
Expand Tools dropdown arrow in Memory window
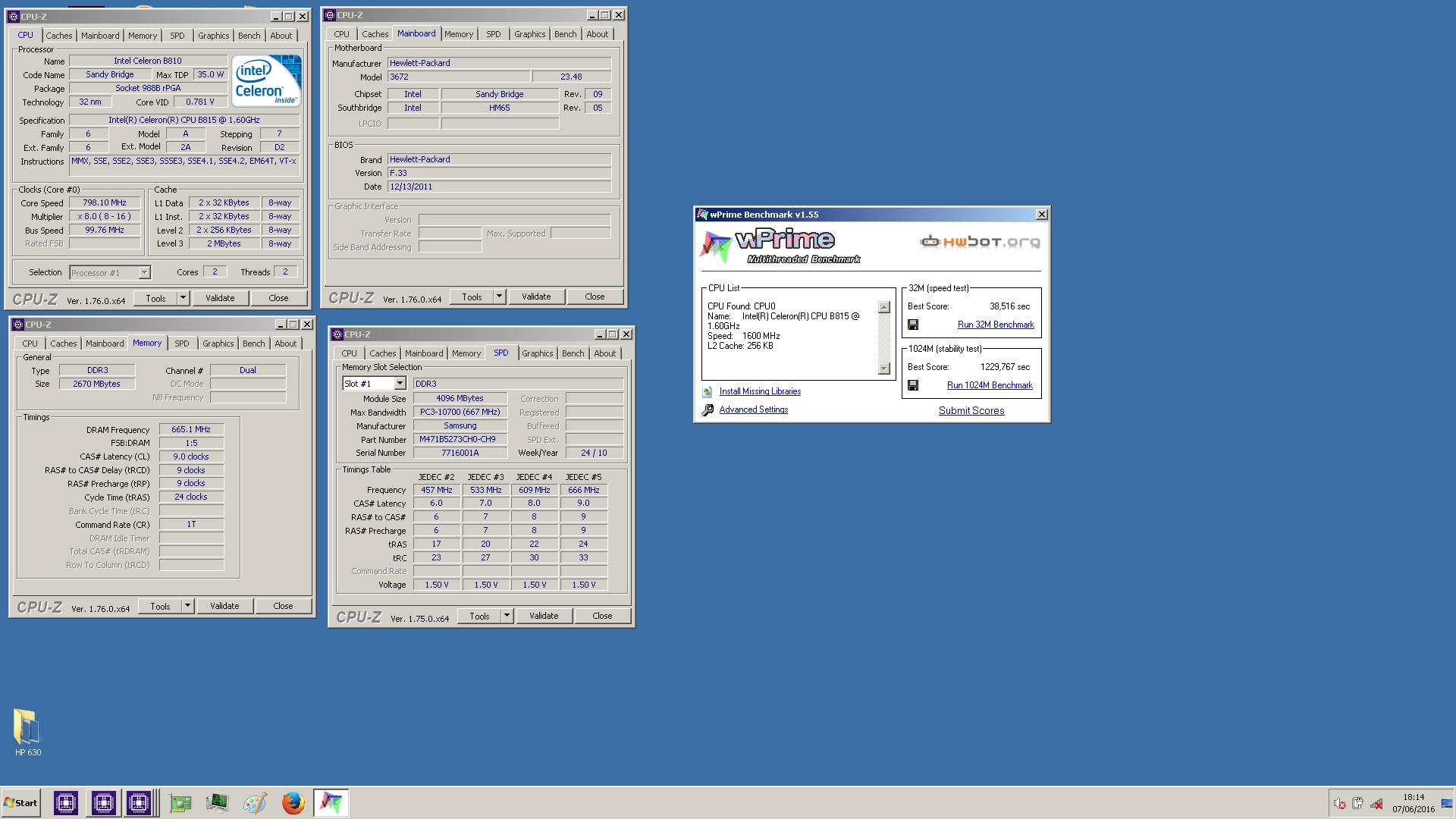pos(187,606)
